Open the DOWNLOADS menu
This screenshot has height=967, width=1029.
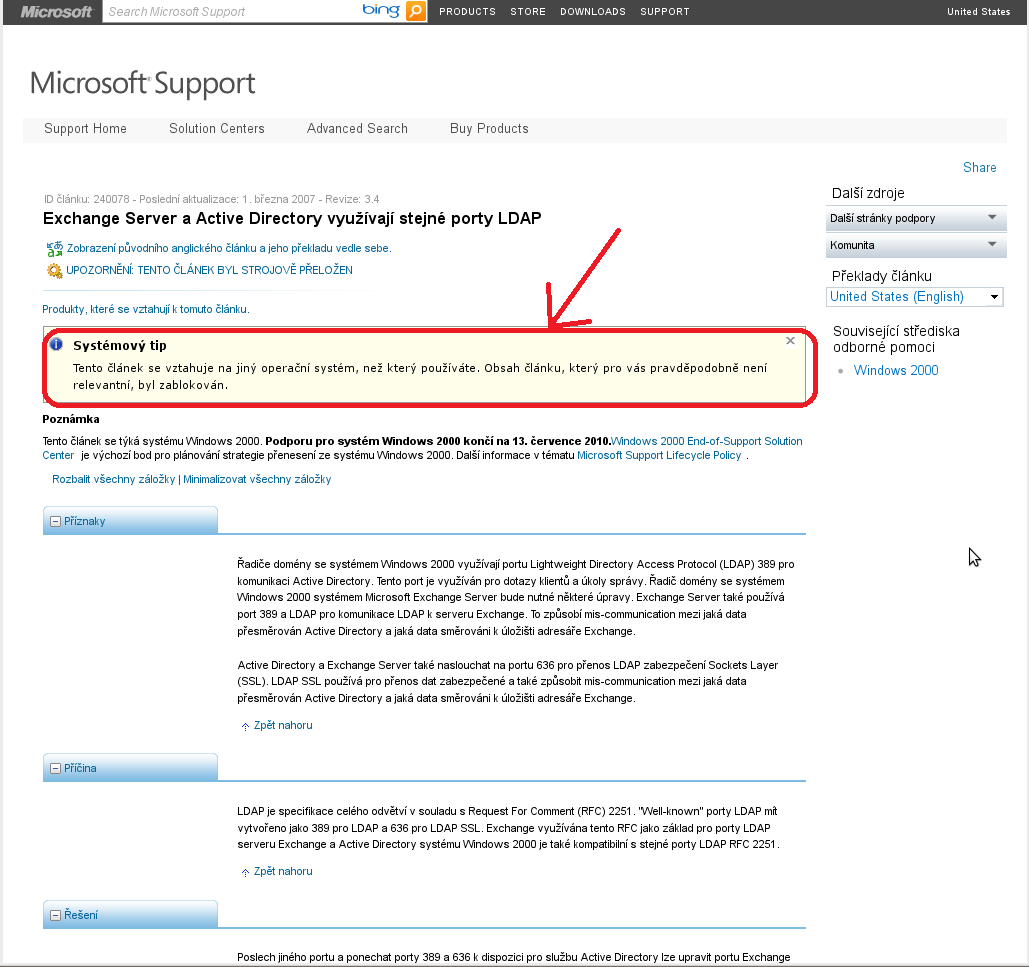(x=593, y=12)
